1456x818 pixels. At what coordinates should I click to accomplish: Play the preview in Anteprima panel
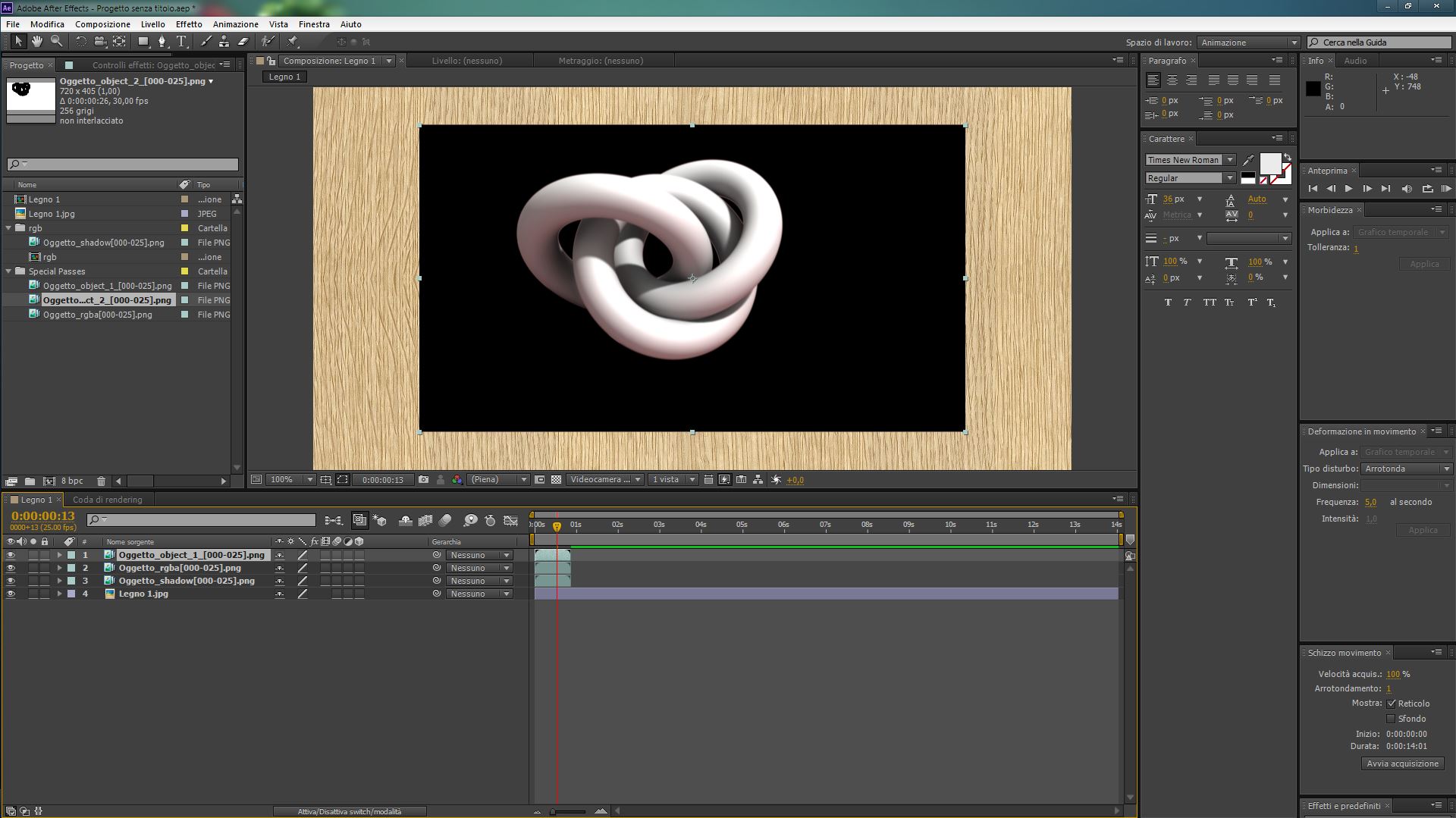[1349, 189]
